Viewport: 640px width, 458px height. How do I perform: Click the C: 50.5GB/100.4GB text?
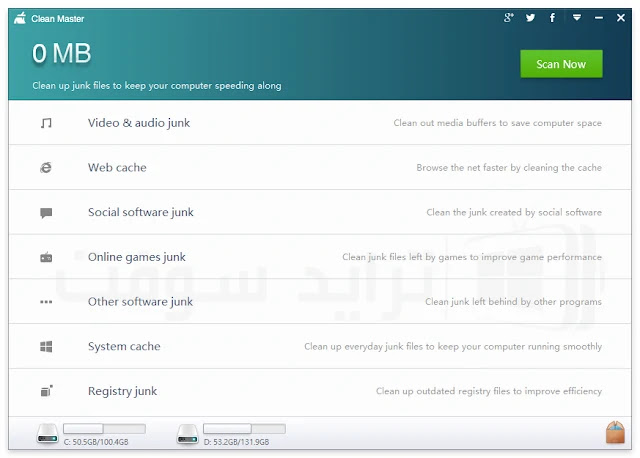[96, 442]
